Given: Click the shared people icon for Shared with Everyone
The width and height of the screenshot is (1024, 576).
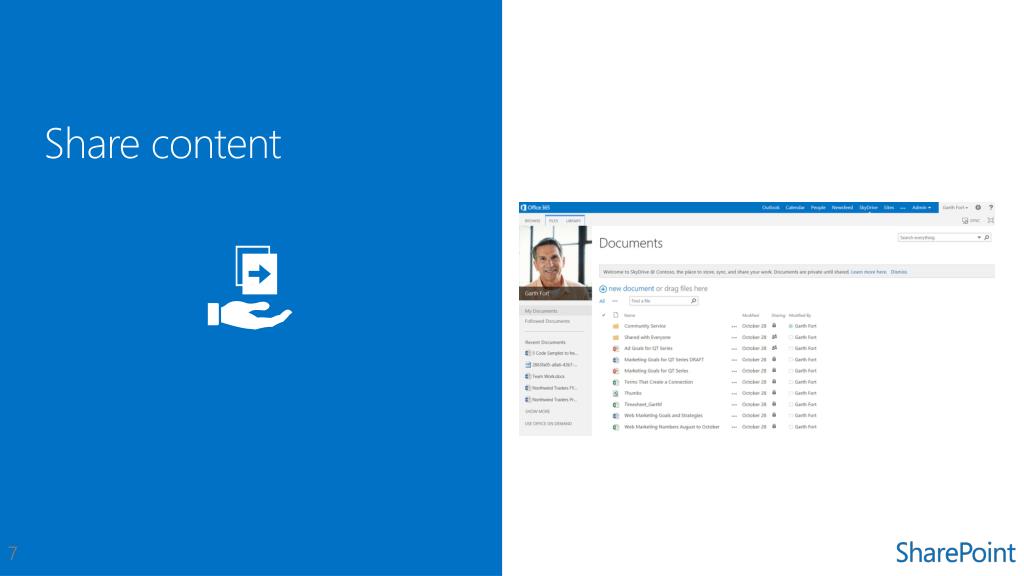Looking at the screenshot, I should [x=774, y=337].
